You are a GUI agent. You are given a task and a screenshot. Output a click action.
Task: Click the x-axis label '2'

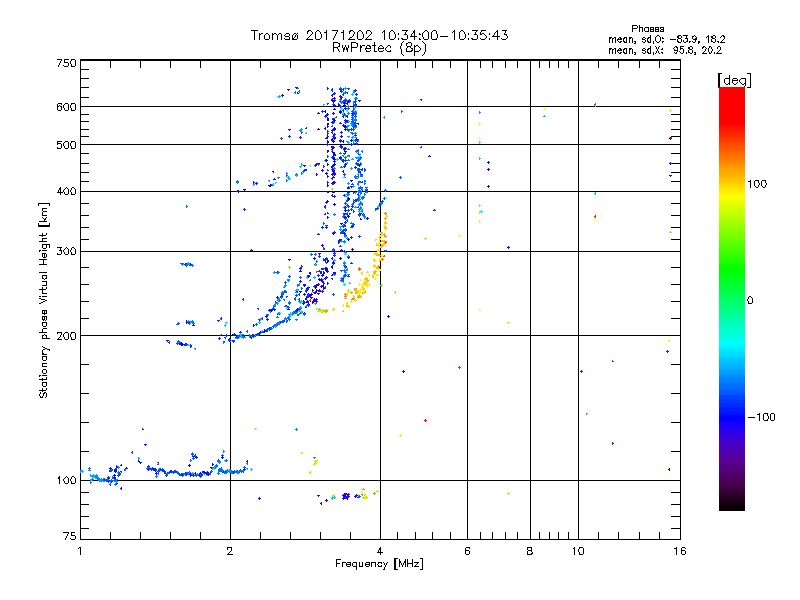pyautogui.click(x=230, y=551)
